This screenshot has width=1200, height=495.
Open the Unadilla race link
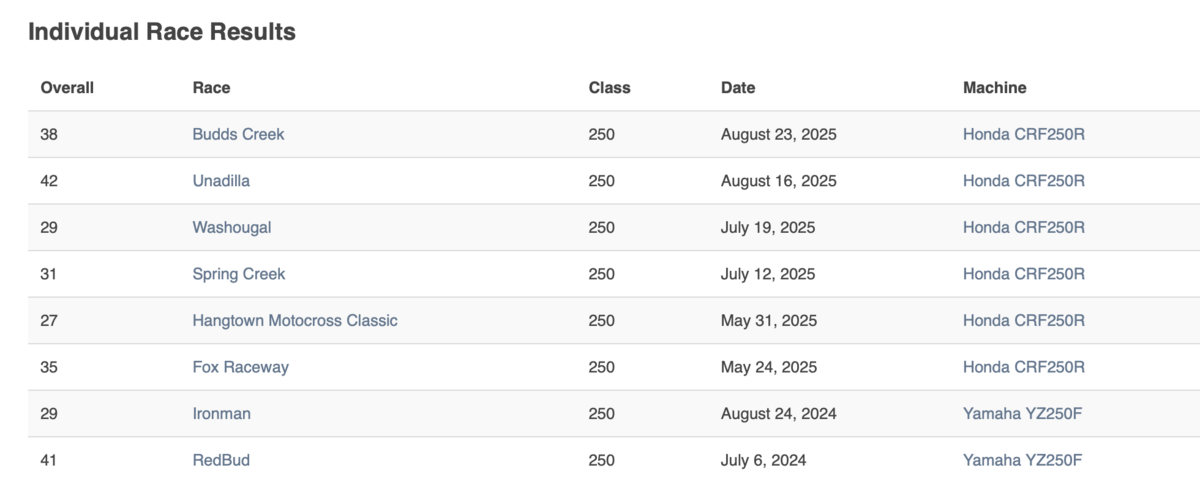[221, 181]
